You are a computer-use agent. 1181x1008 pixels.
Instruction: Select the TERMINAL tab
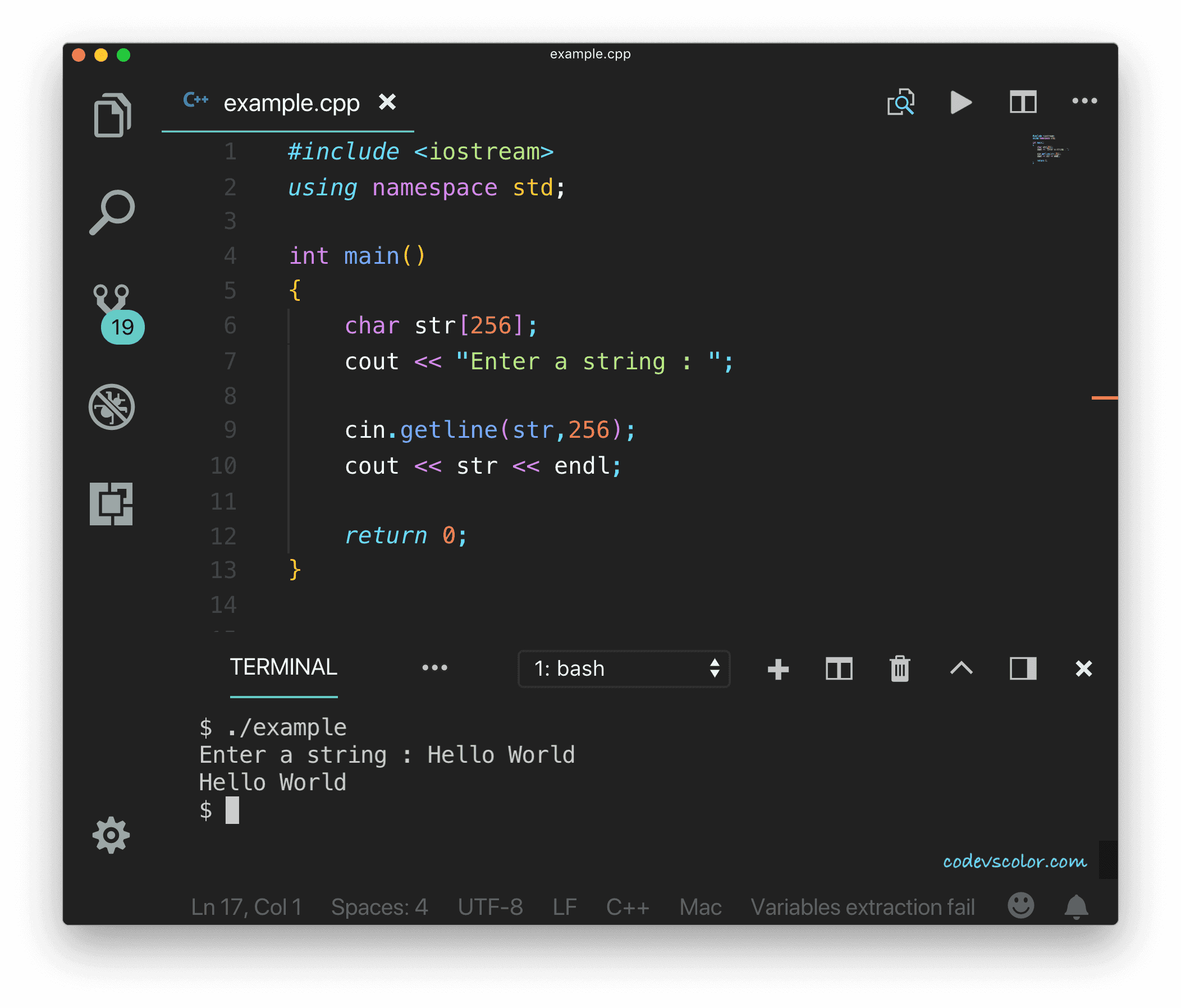[x=283, y=667]
